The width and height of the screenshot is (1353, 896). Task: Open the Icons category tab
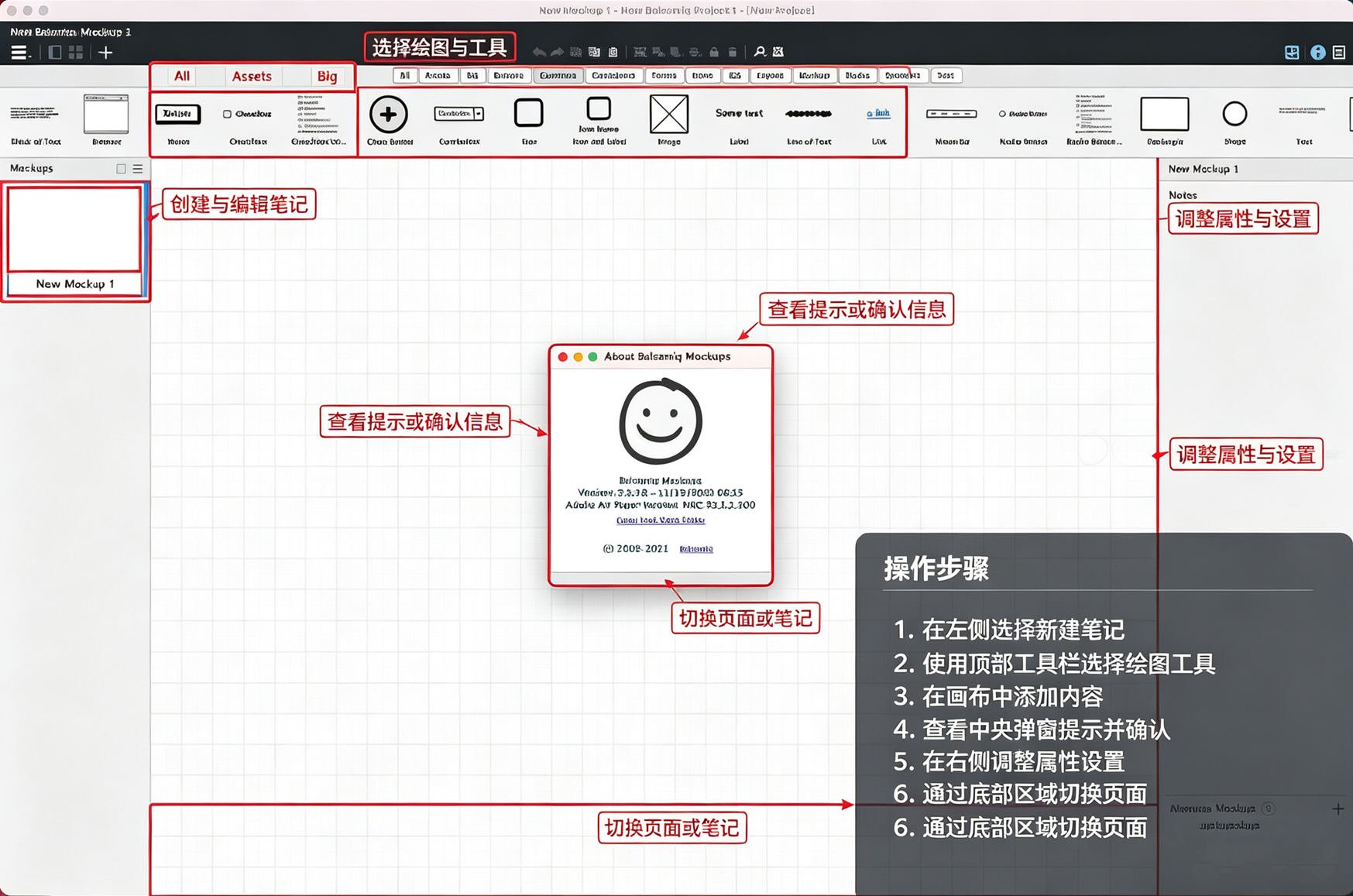702,76
